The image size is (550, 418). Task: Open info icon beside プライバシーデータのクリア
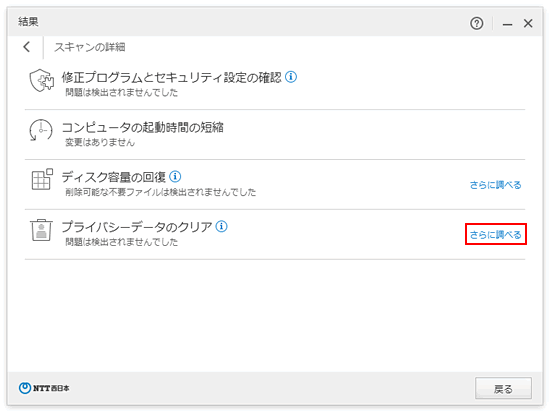click(x=221, y=226)
